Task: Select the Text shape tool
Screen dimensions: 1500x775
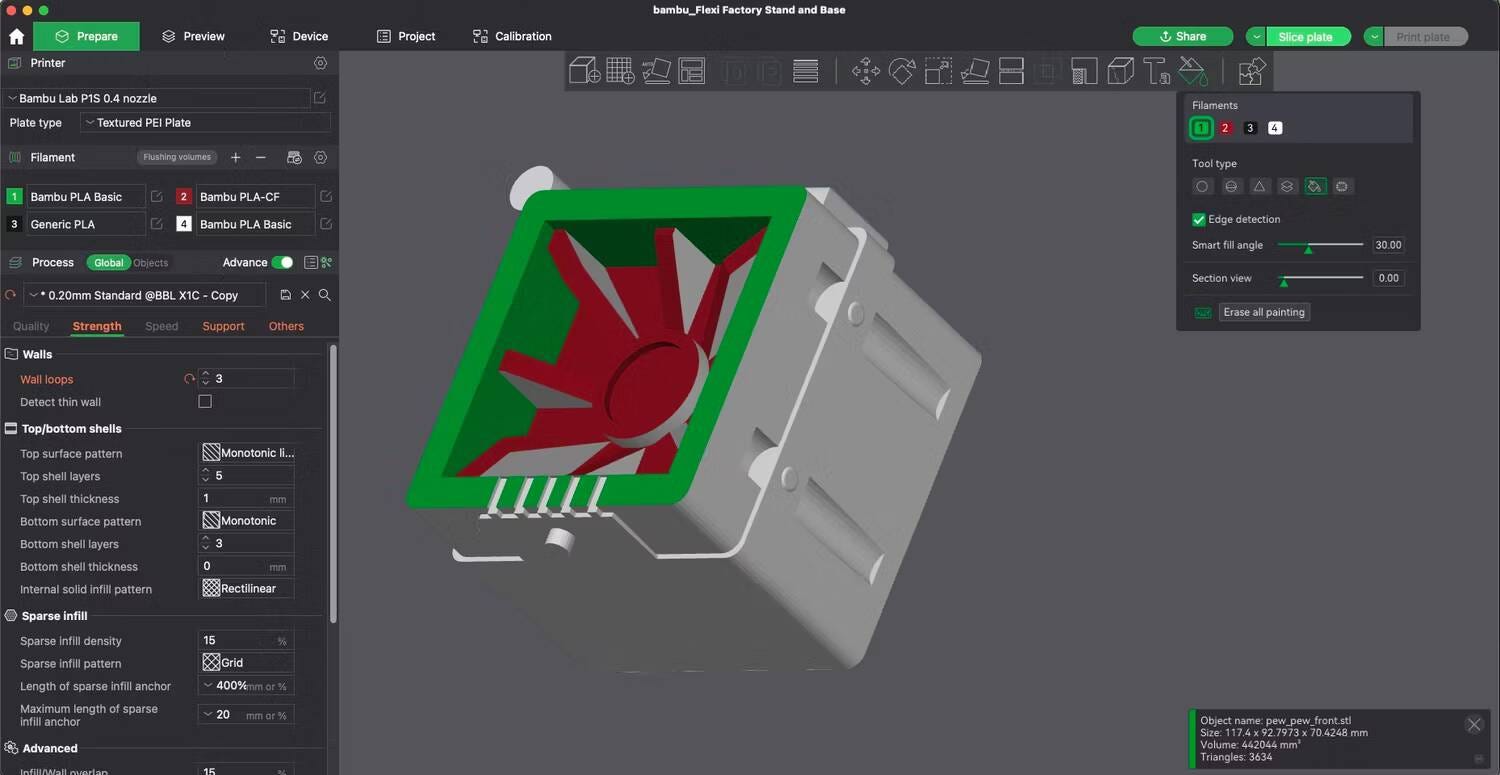Action: coord(1157,71)
